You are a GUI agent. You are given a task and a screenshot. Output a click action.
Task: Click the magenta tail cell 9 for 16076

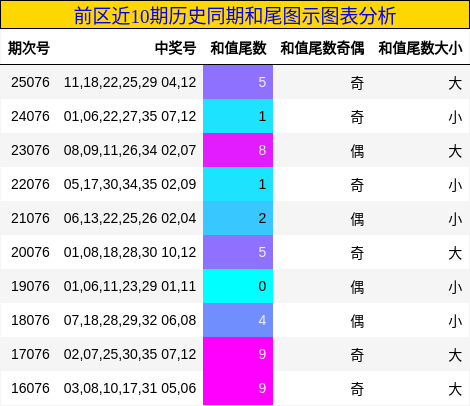(x=238, y=388)
